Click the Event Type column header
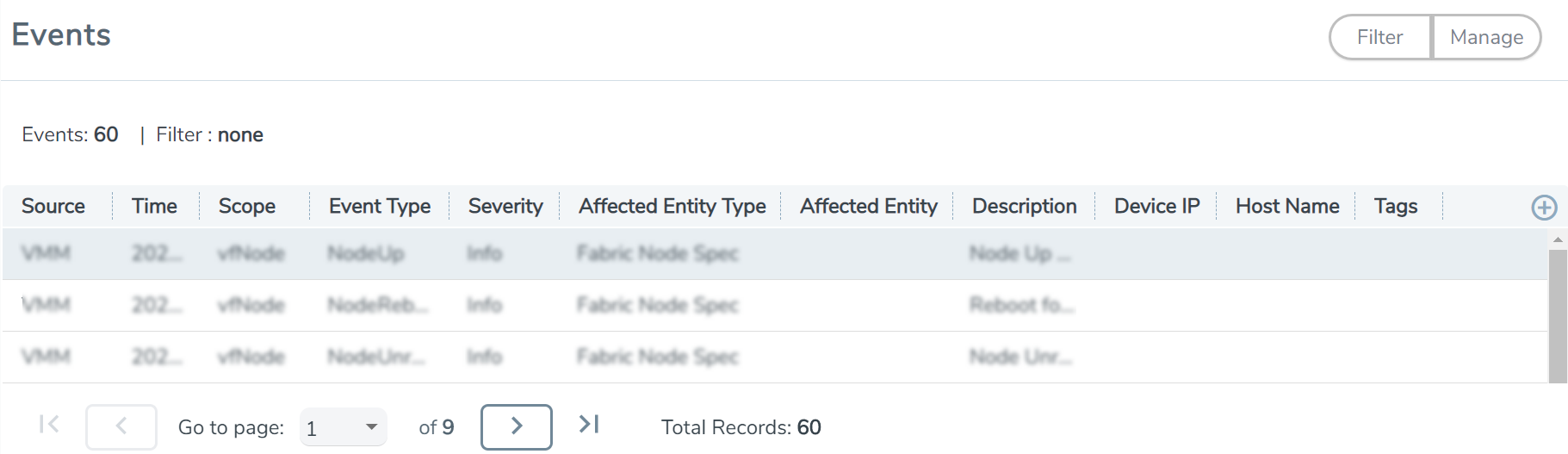Image resolution: width=1568 pixels, height=454 pixels. click(380, 206)
